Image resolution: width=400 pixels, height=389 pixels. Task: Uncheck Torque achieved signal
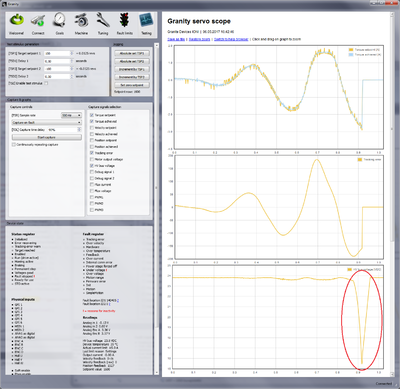tap(92, 121)
